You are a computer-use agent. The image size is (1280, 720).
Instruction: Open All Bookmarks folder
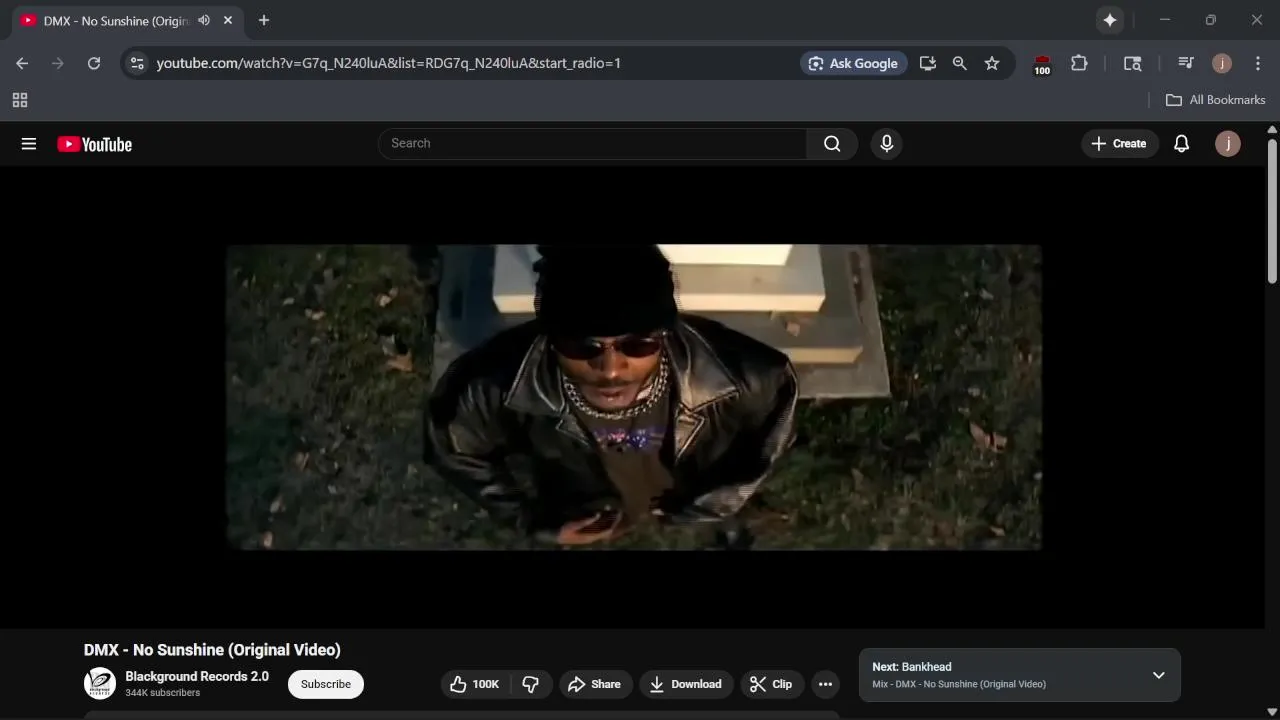pyautogui.click(x=1216, y=100)
